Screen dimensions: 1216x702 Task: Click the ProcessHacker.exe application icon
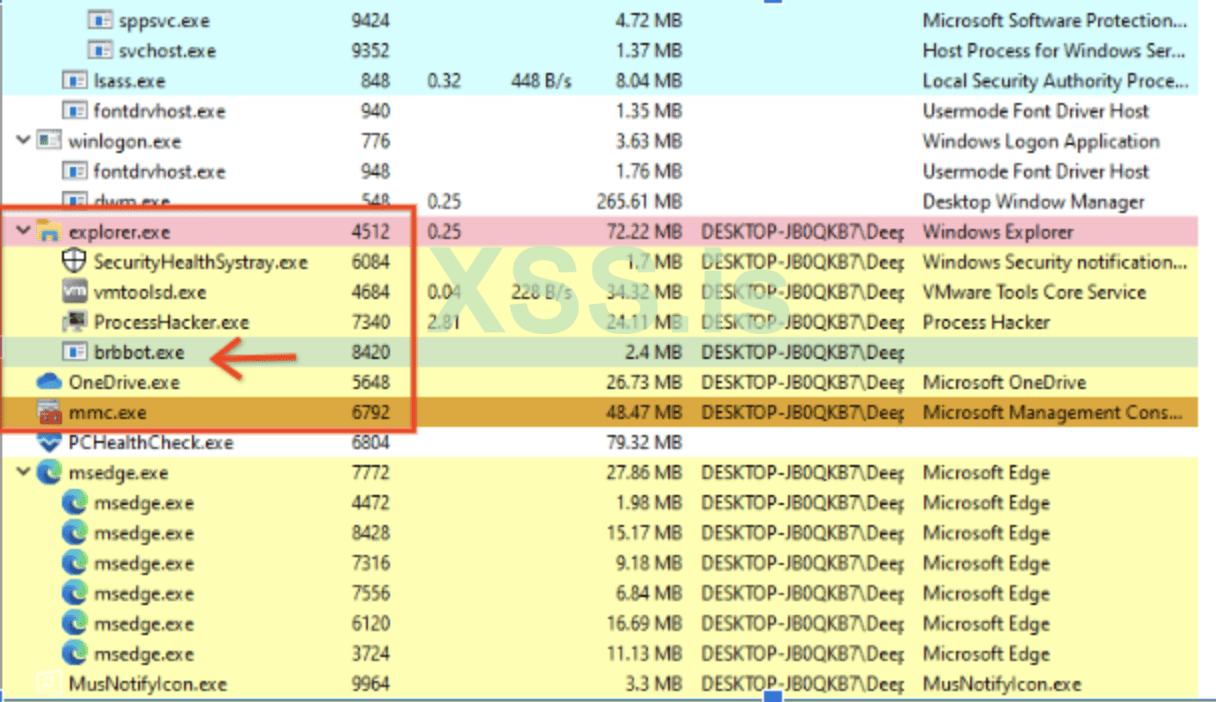[x=74, y=322]
